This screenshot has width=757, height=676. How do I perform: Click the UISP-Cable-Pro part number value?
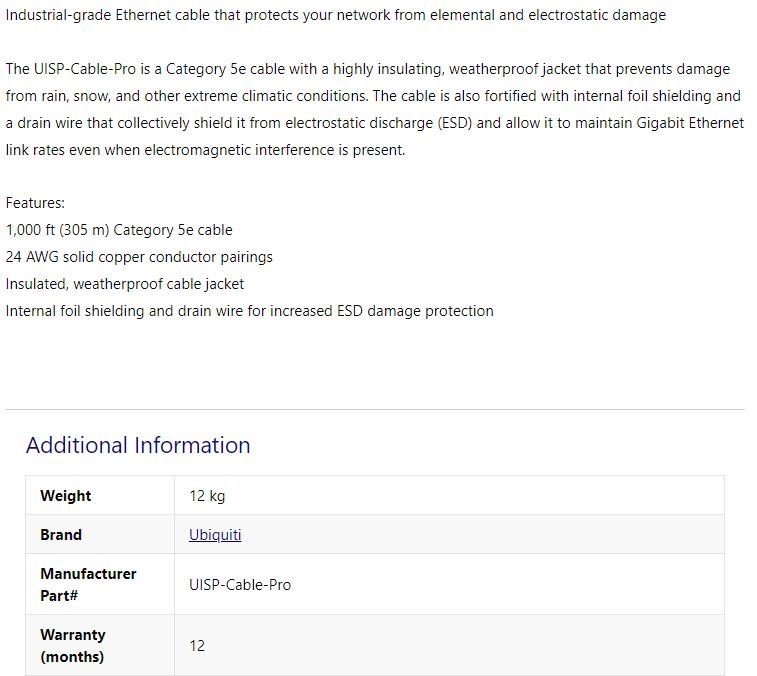tap(240, 584)
